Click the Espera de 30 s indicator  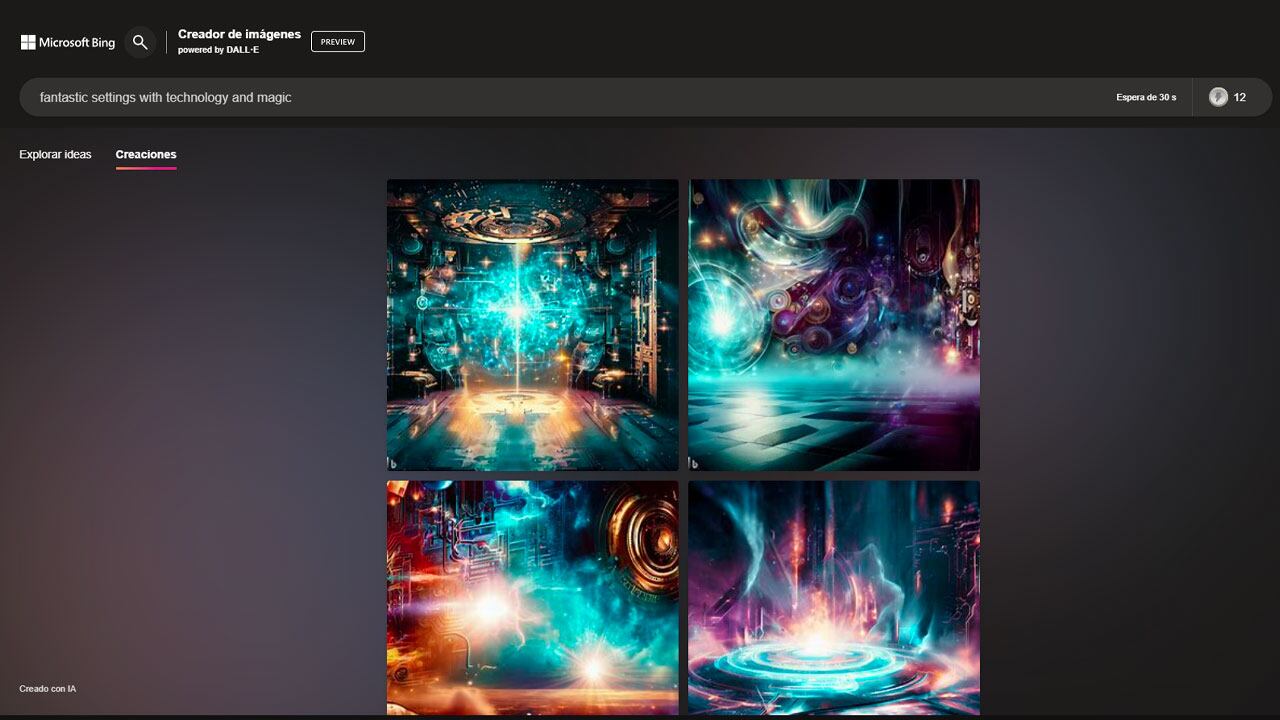[1146, 97]
